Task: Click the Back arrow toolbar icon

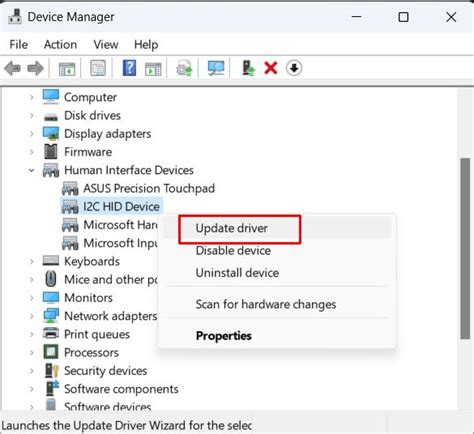Action: pos(13,68)
